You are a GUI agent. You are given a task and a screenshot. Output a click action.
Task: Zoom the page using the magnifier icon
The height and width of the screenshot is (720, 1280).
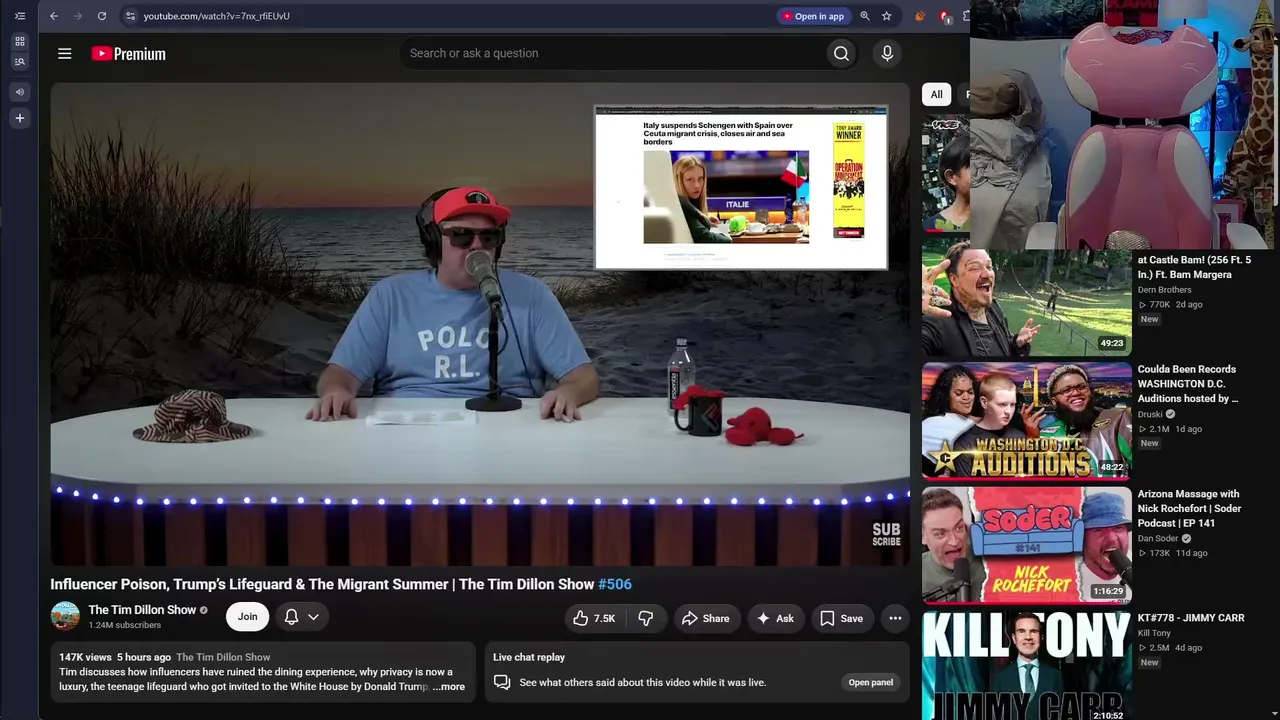click(865, 16)
